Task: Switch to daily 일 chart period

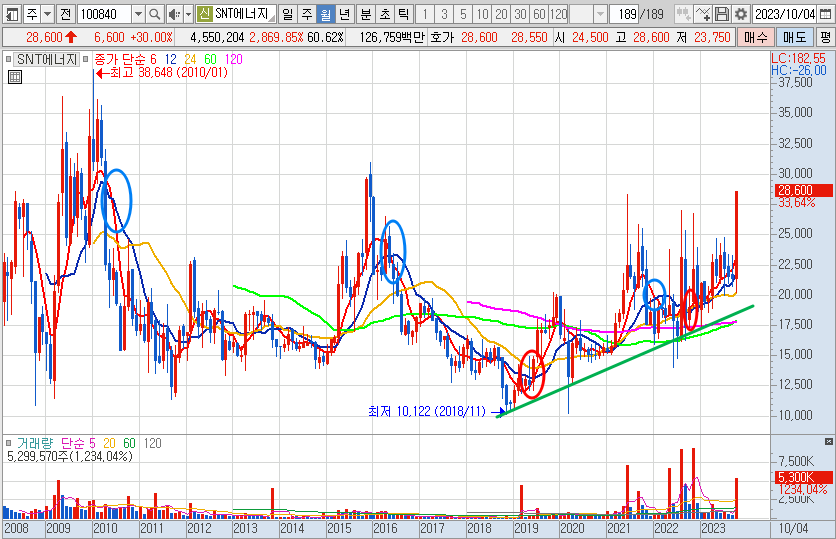Action: (287, 14)
